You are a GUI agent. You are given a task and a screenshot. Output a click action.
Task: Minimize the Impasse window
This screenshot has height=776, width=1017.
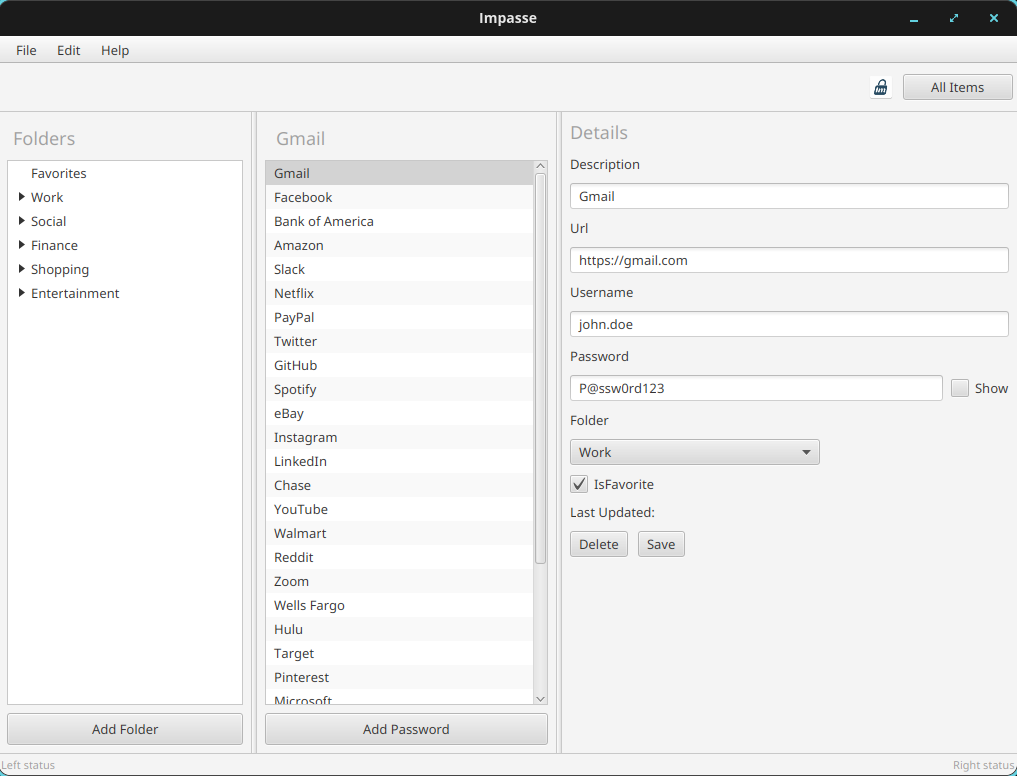(914, 19)
